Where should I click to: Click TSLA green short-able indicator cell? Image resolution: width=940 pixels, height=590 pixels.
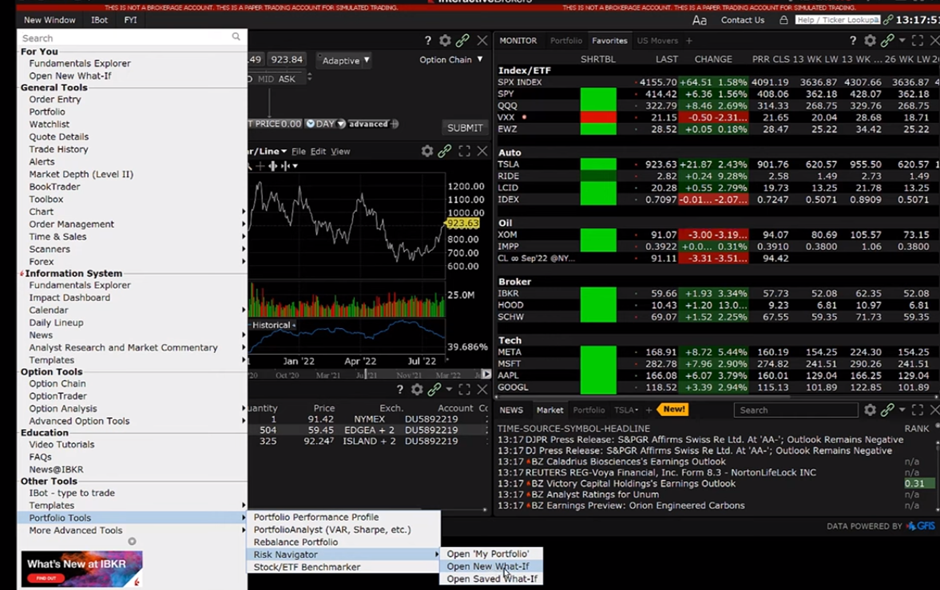pyautogui.click(x=598, y=164)
